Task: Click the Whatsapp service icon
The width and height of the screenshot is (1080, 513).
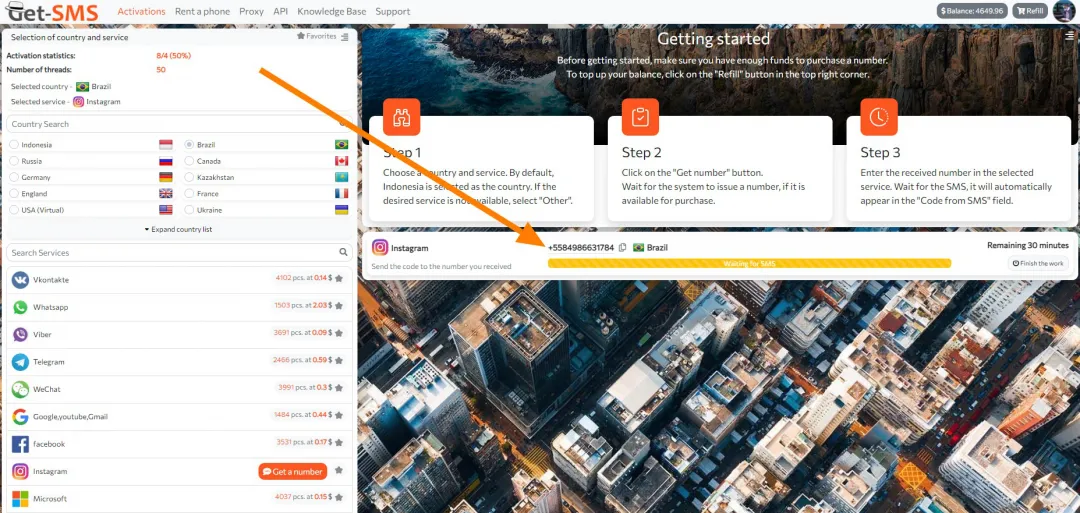Action: tap(20, 307)
